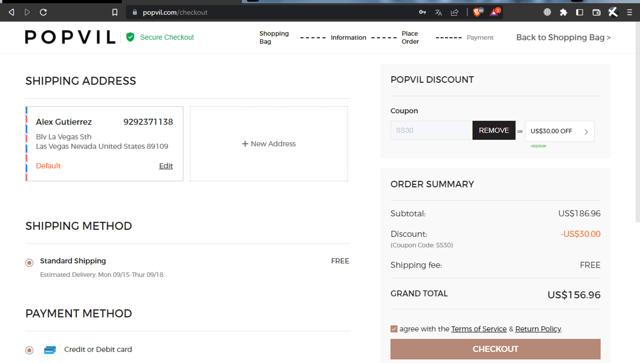This screenshot has height=363, width=640.
Task: Expand the US$30.00 OFF coupon selector
Action: [x=560, y=131]
